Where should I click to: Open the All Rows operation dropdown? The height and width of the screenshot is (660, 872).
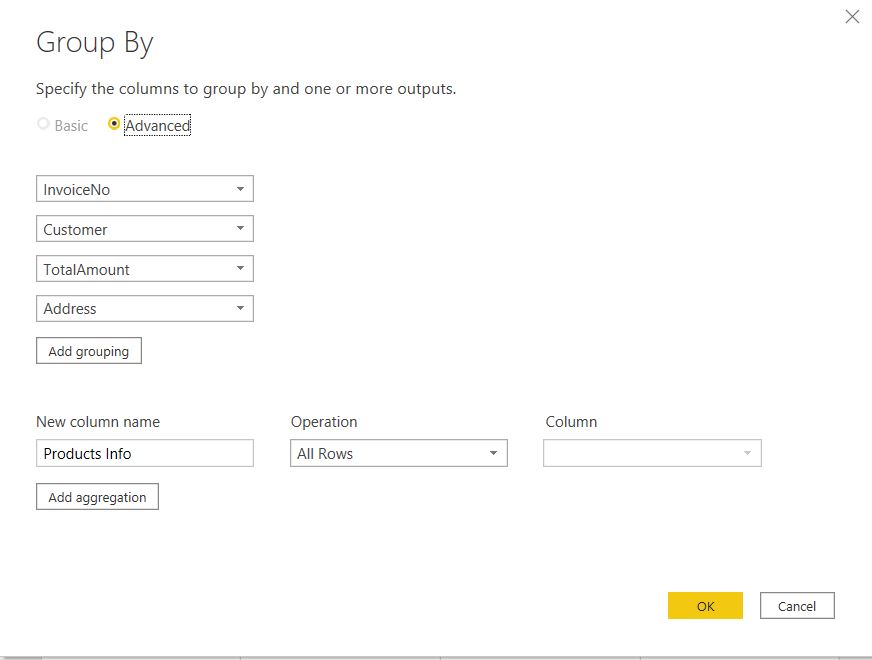click(398, 453)
